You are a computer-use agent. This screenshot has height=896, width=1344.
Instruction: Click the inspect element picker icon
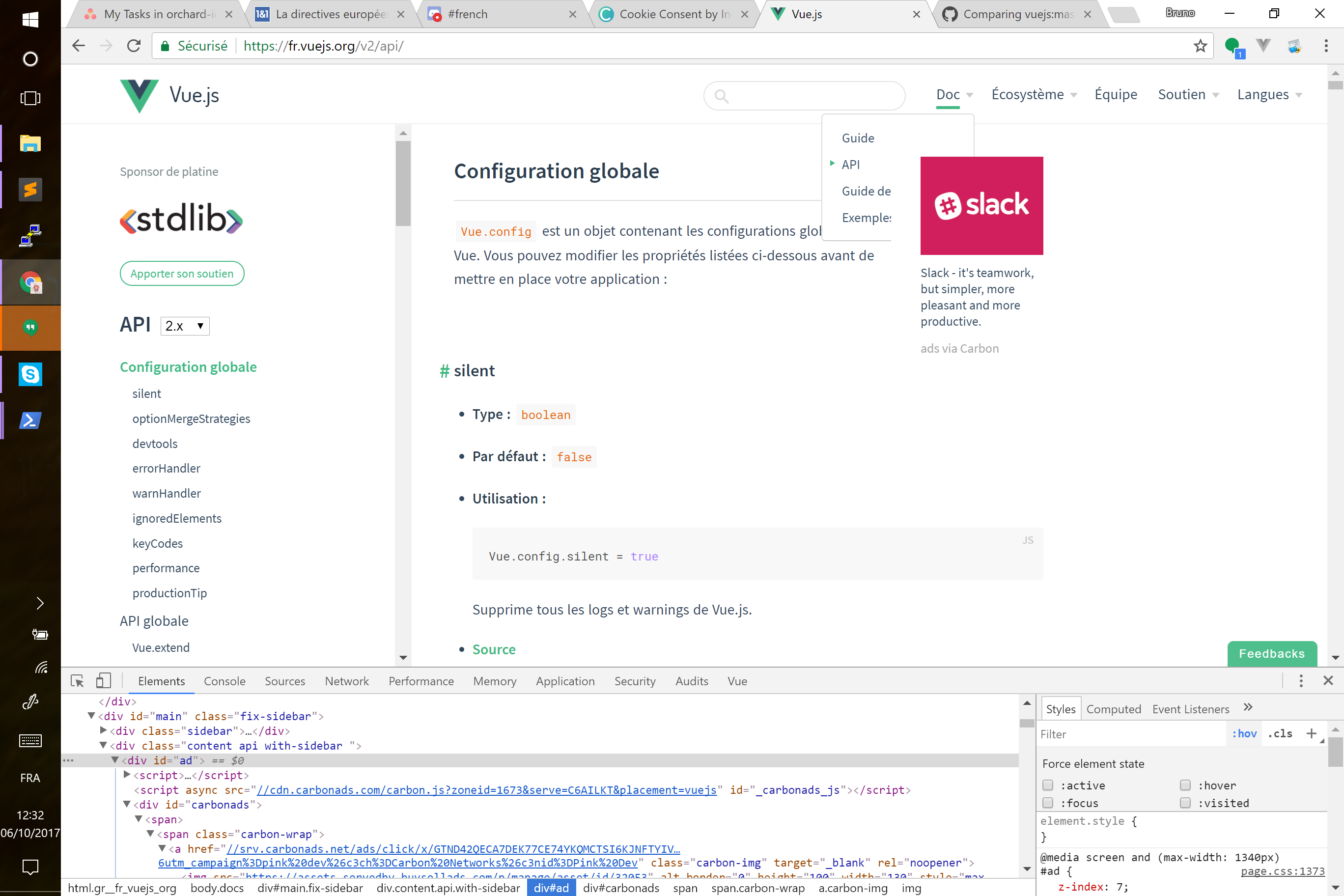pos(77,681)
